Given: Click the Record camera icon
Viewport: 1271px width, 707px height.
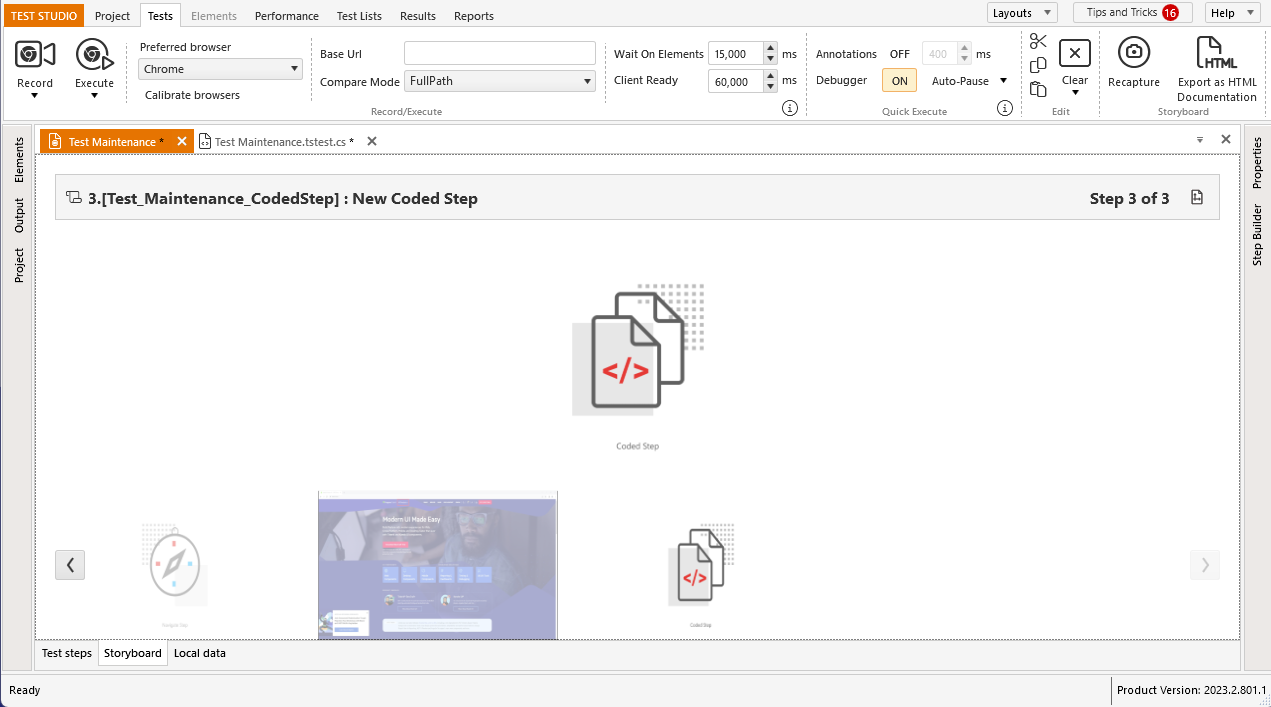Looking at the screenshot, I should click(35, 54).
